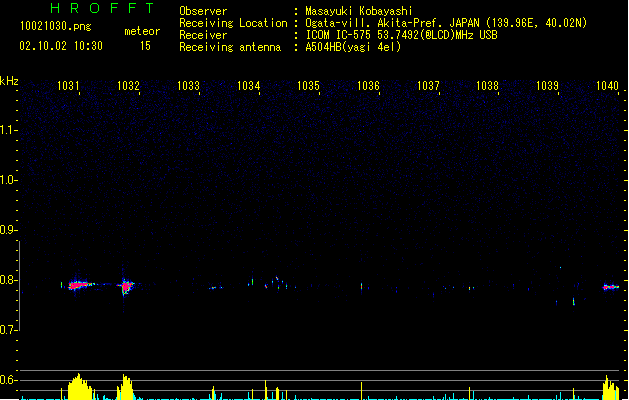Select the file name 10021030.png
Screen dimensions: 629x400
[x=55, y=26]
